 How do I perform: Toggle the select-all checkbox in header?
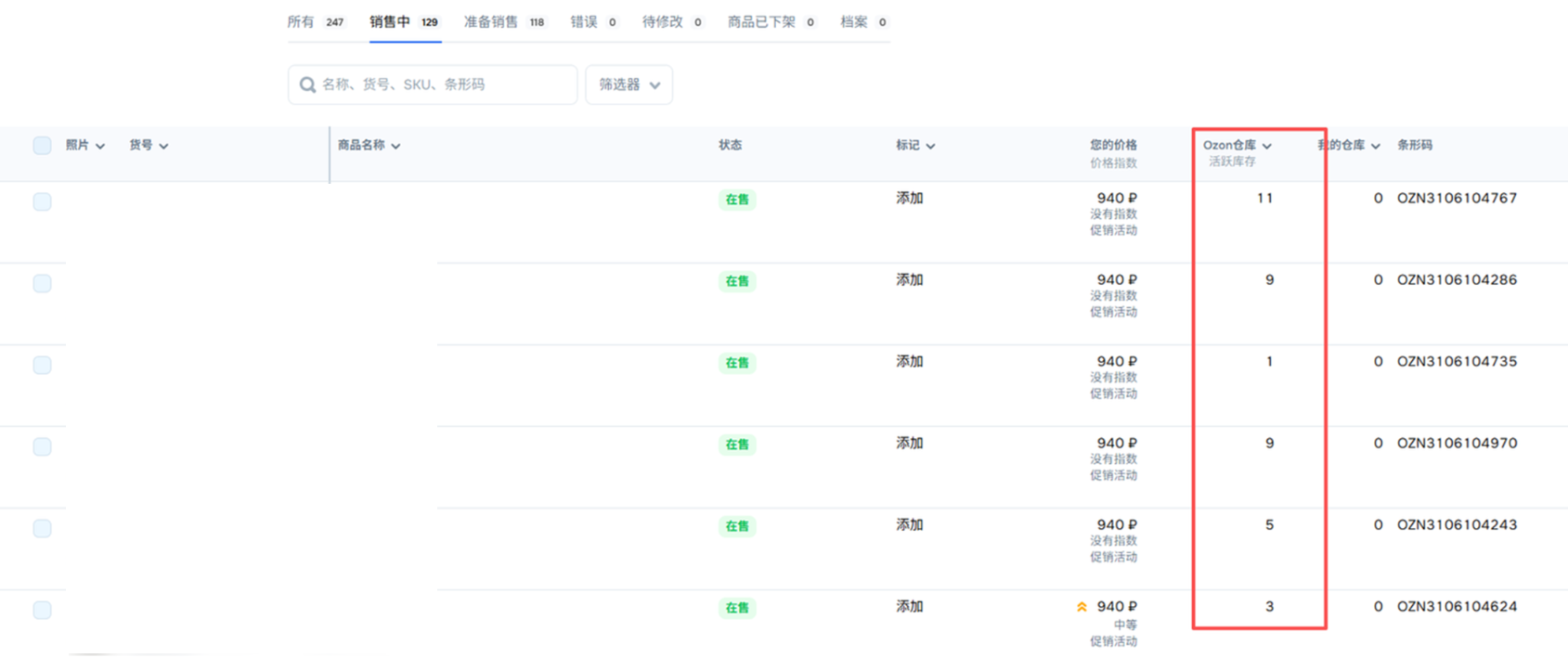click(42, 146)
